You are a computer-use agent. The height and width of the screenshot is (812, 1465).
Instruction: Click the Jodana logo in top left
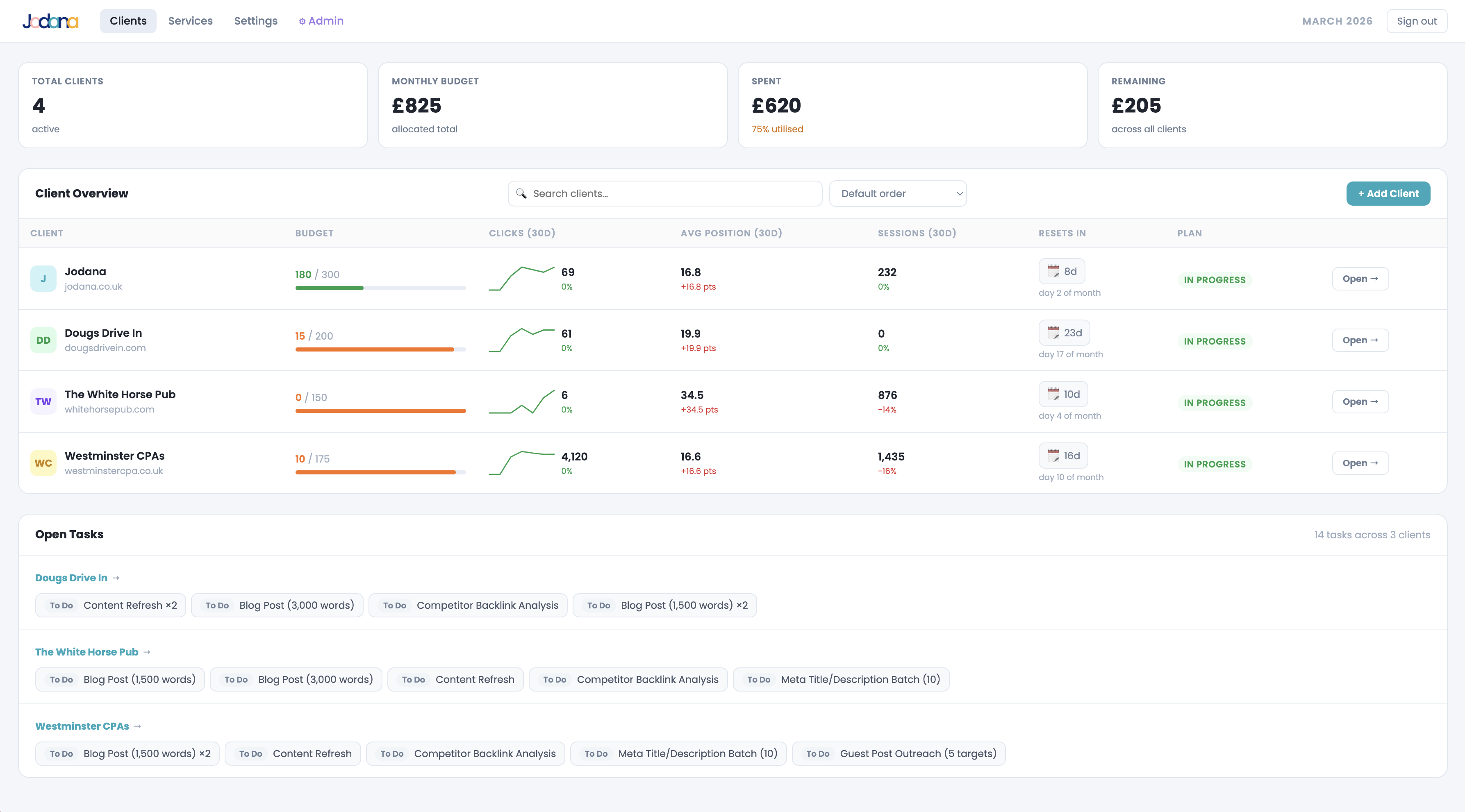50,21
